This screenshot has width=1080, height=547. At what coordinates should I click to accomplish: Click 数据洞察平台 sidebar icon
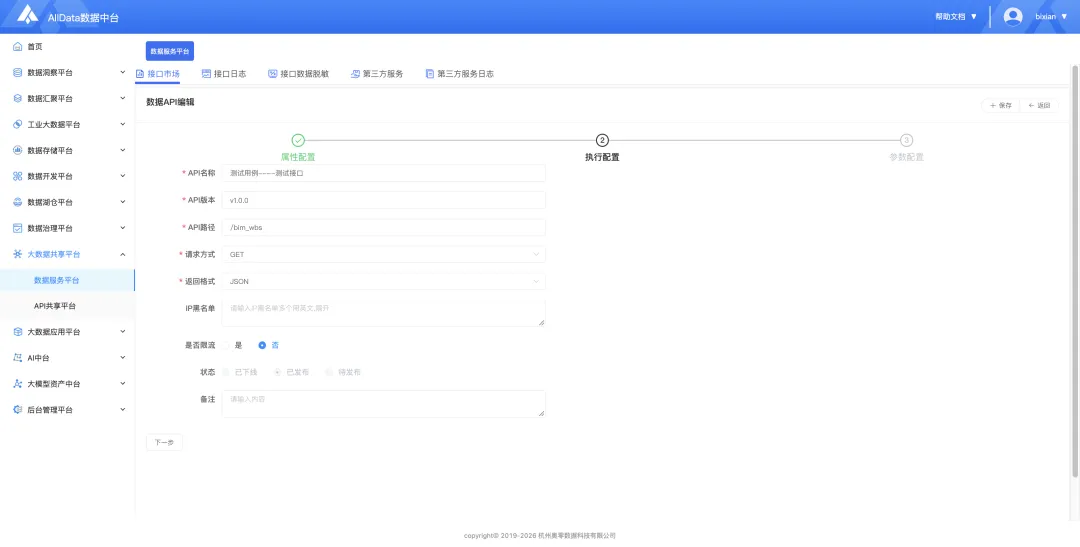(18, 72)
